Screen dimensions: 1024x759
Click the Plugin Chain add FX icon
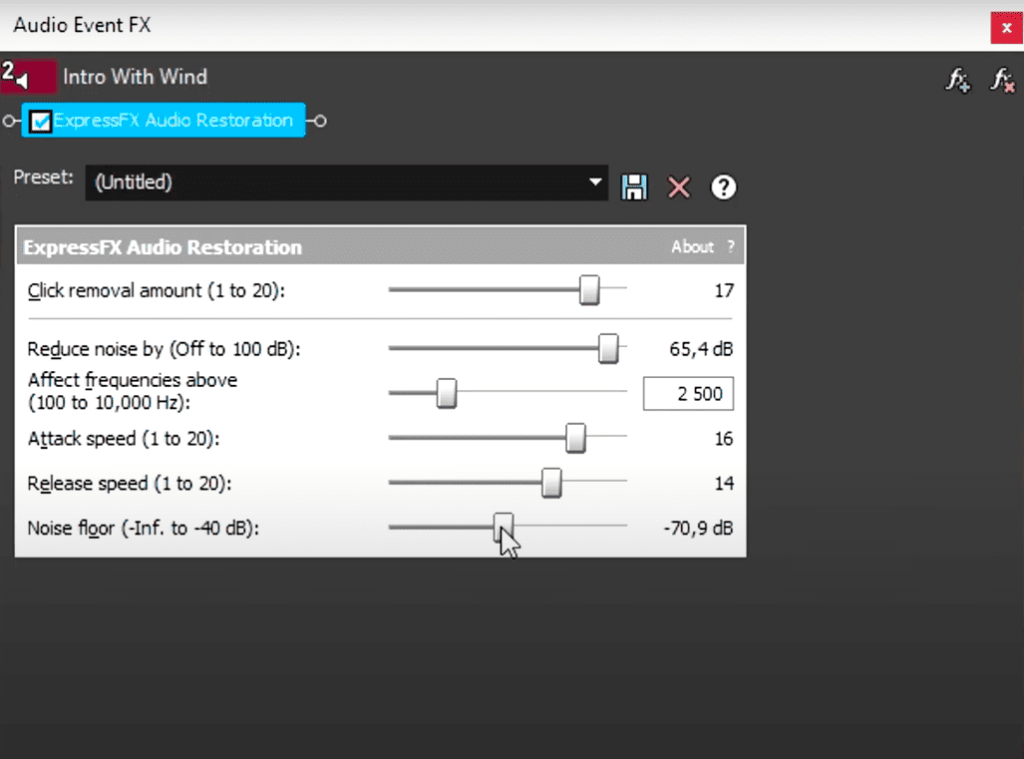958,80
